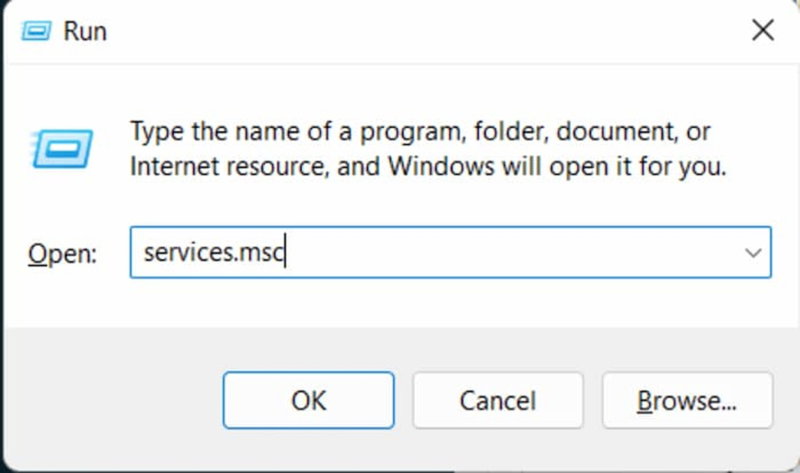Click the services.msc text in field
This screenshot has width=800, height=473.
[214, 253]
